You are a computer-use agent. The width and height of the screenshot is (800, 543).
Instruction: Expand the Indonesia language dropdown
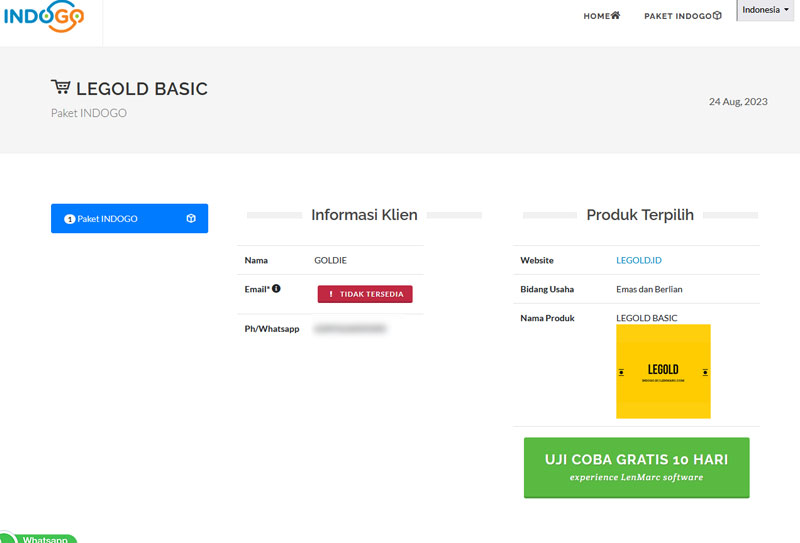click(x=765, y=10)
